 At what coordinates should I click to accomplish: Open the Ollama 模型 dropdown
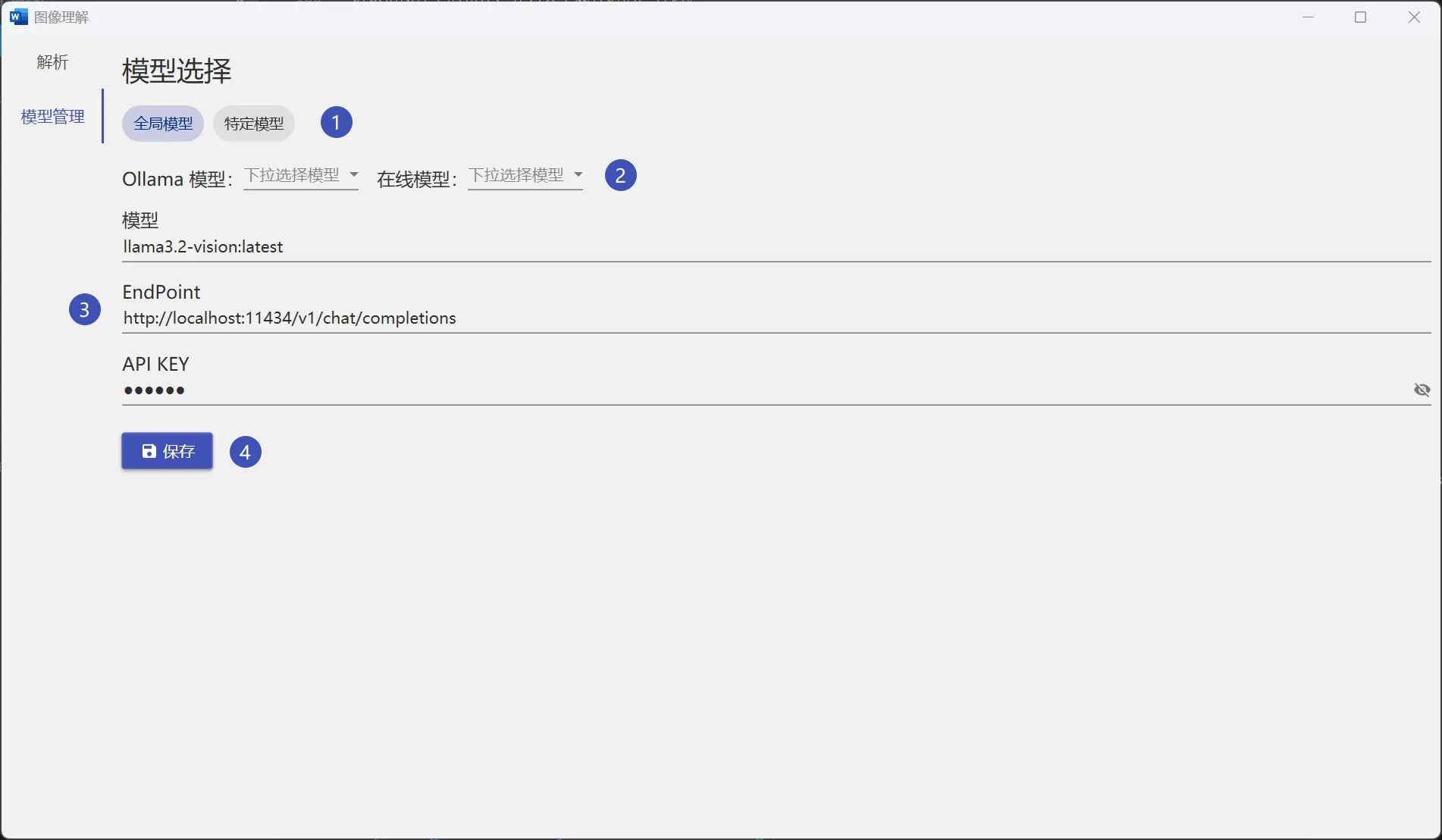[x=293, y=176]
